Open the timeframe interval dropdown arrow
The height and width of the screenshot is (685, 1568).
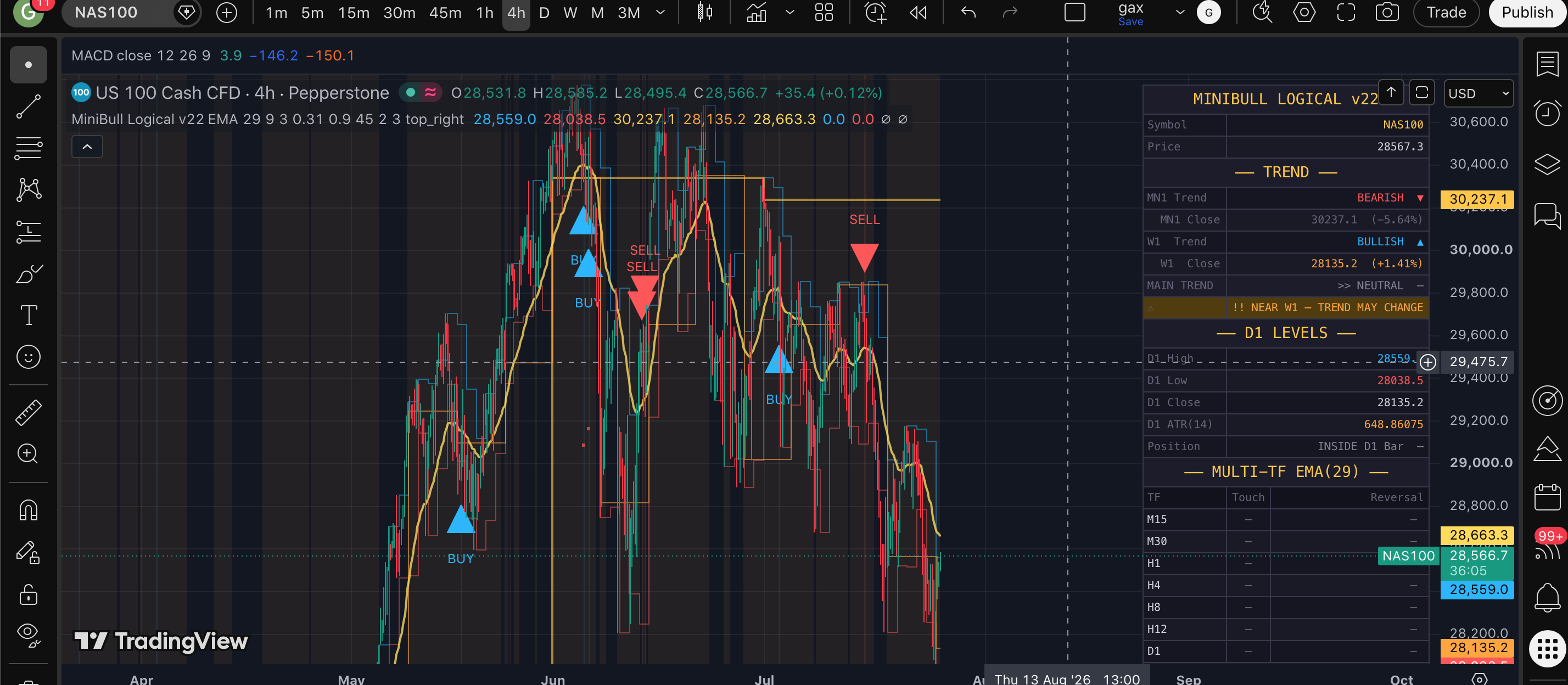pyautogui.click(x=660, y=12)
